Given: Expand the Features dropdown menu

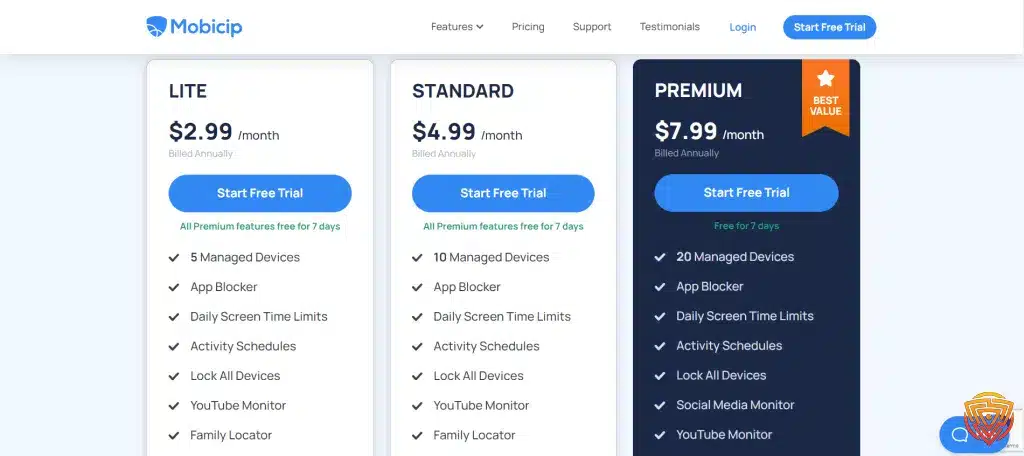Looking at the screenshot, I should [457, 27].
